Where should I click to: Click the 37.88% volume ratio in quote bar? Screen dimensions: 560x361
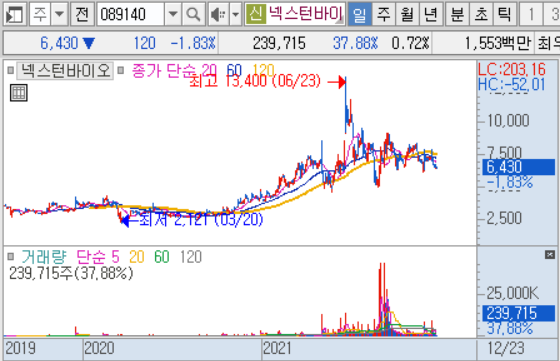(x=355, y=43)
